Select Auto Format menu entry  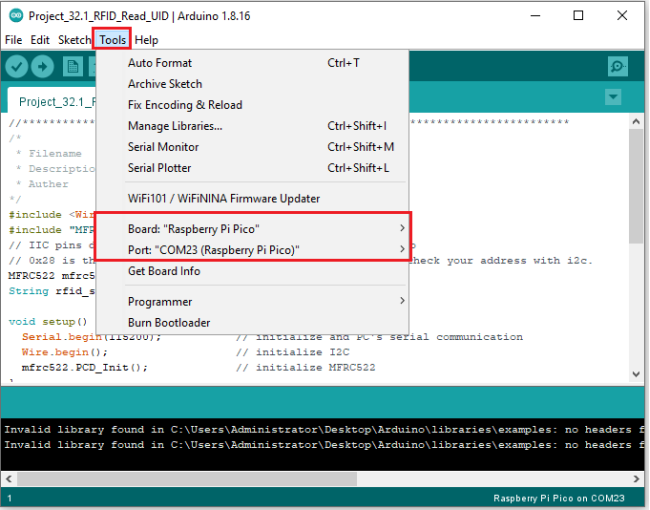tap(252, 63)
